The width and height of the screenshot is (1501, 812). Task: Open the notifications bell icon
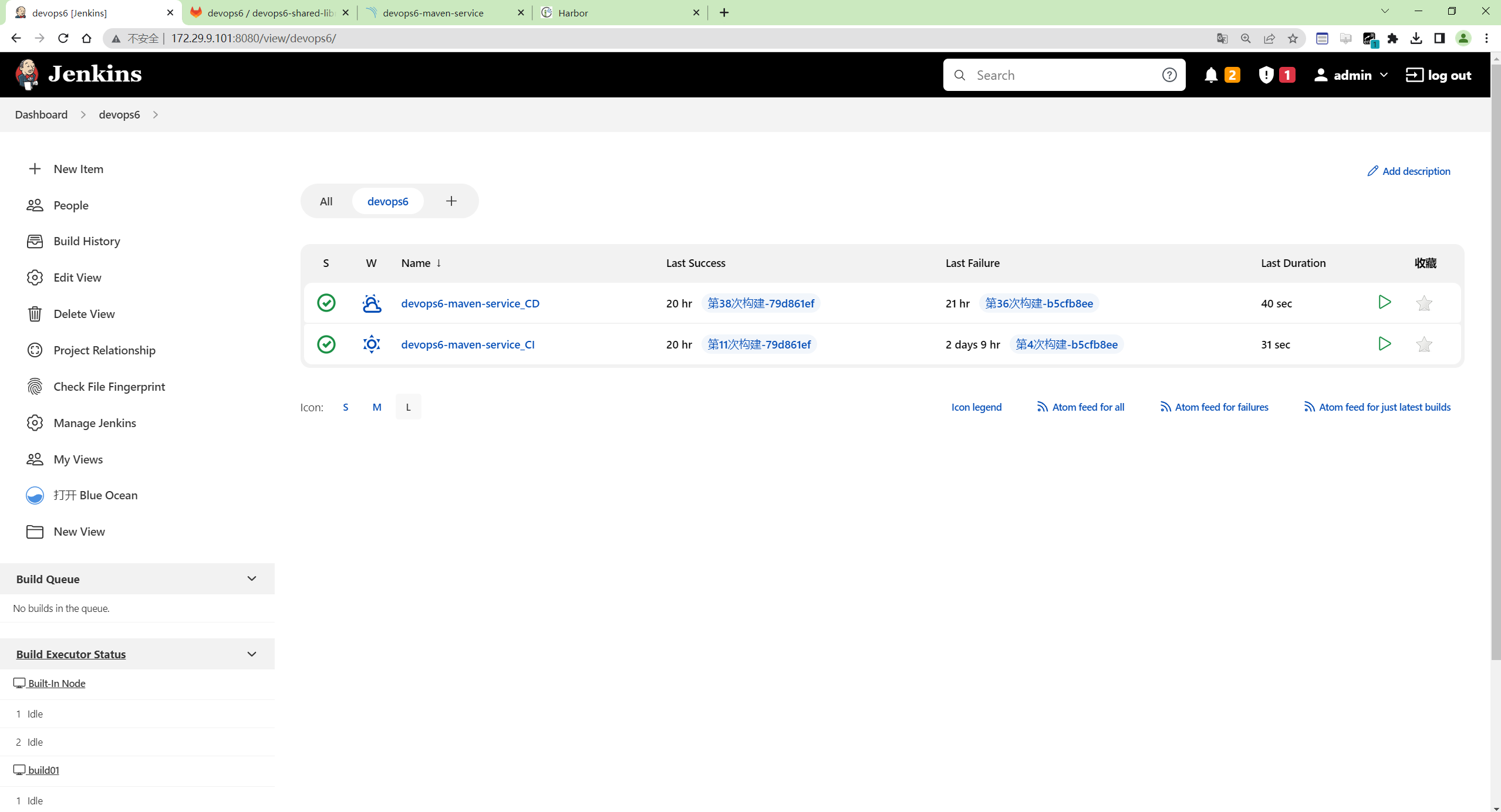coord(1210,75)
